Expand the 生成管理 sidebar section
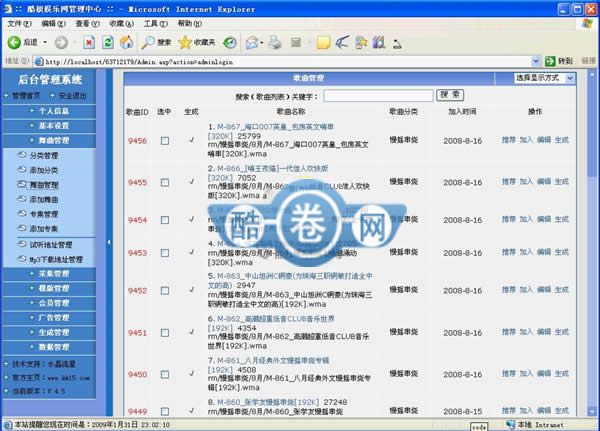The image size is (600, 431). pos(49,332)
